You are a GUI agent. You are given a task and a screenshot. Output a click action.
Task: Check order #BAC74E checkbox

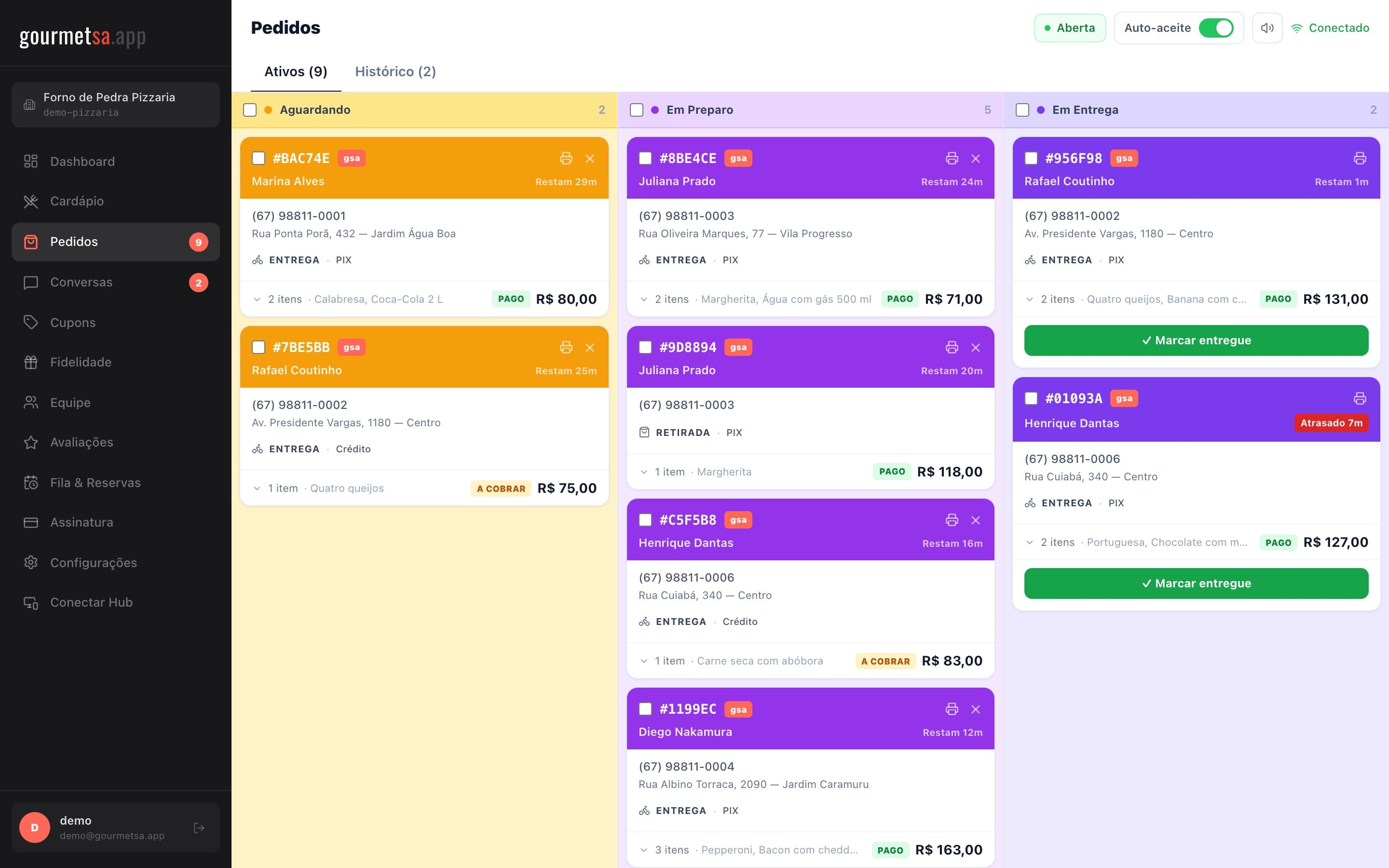259,159
